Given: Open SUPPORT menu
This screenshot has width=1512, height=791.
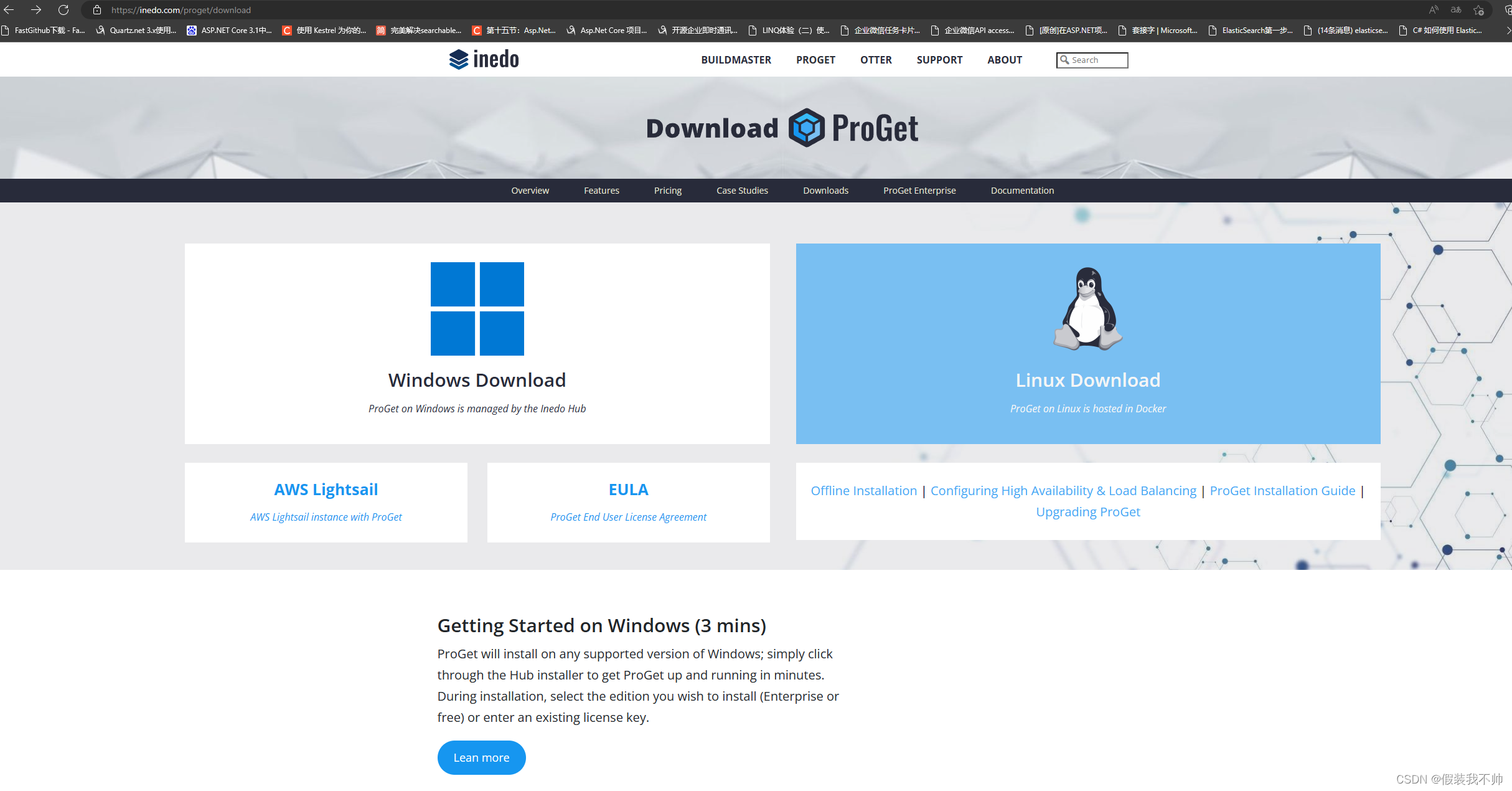Looking at the screenshot, I should click(939, 60).
